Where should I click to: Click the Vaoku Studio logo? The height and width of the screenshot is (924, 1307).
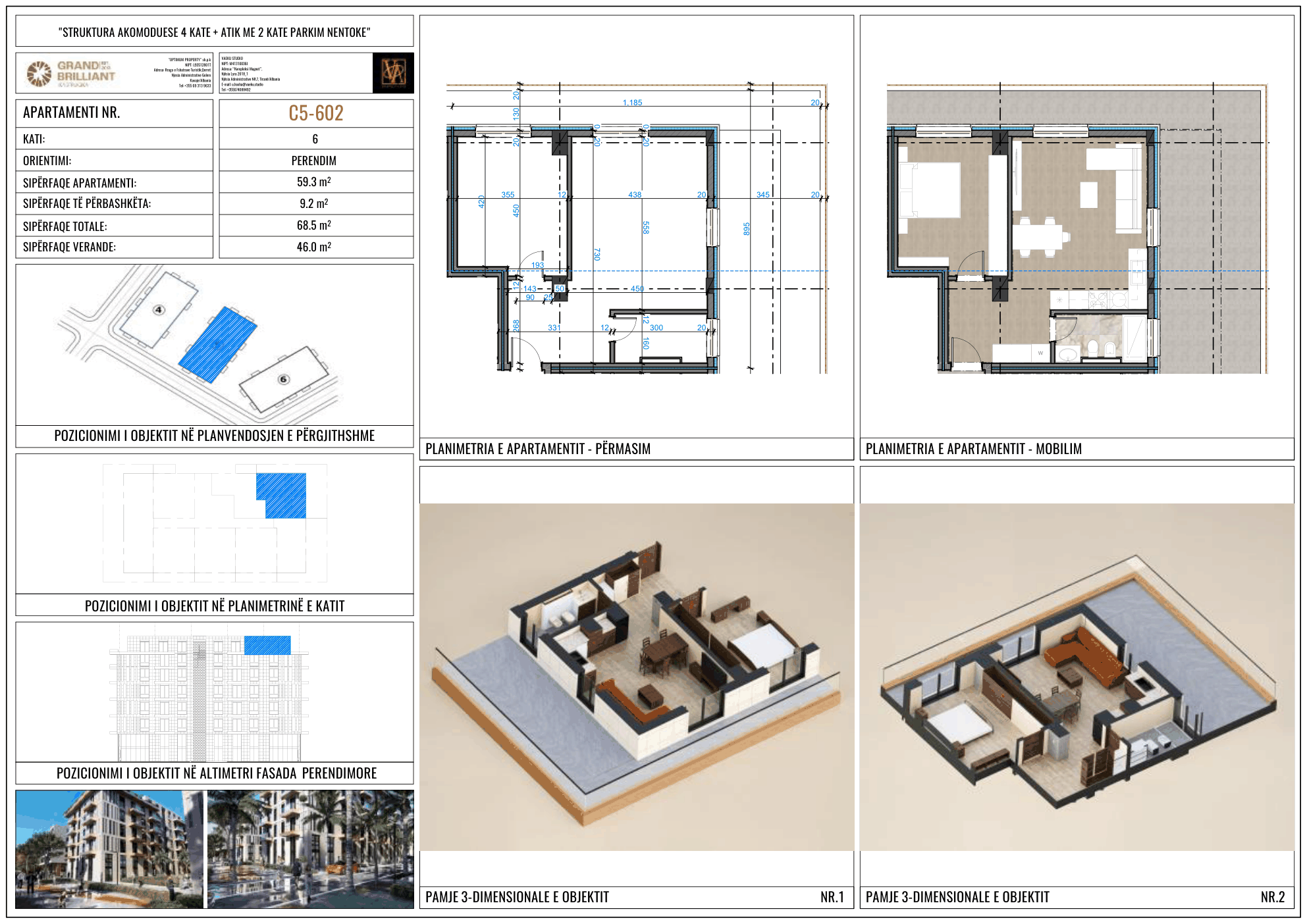[x=393, y=72]
